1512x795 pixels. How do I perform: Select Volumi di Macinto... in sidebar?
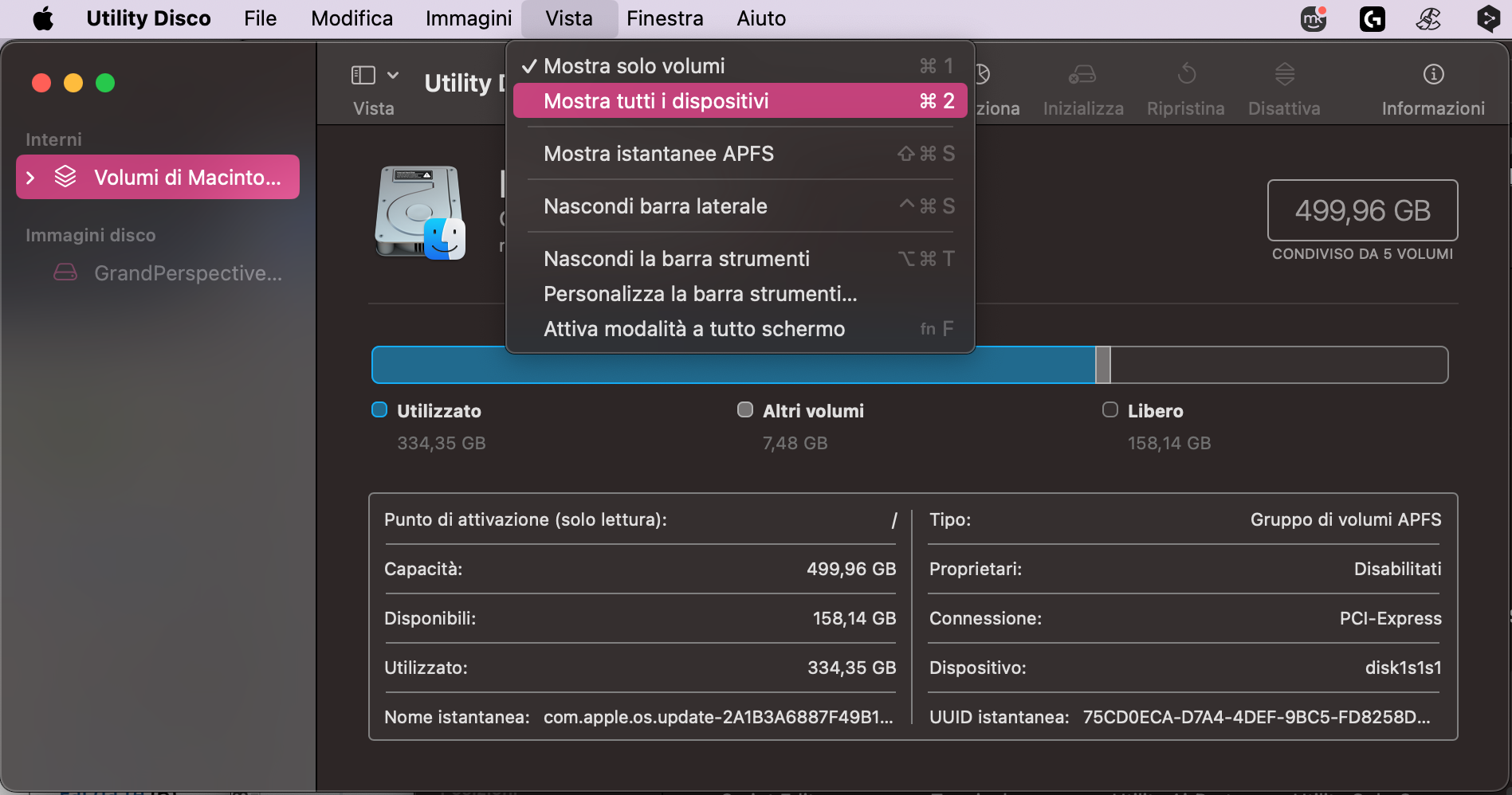(x=158, y=177)
